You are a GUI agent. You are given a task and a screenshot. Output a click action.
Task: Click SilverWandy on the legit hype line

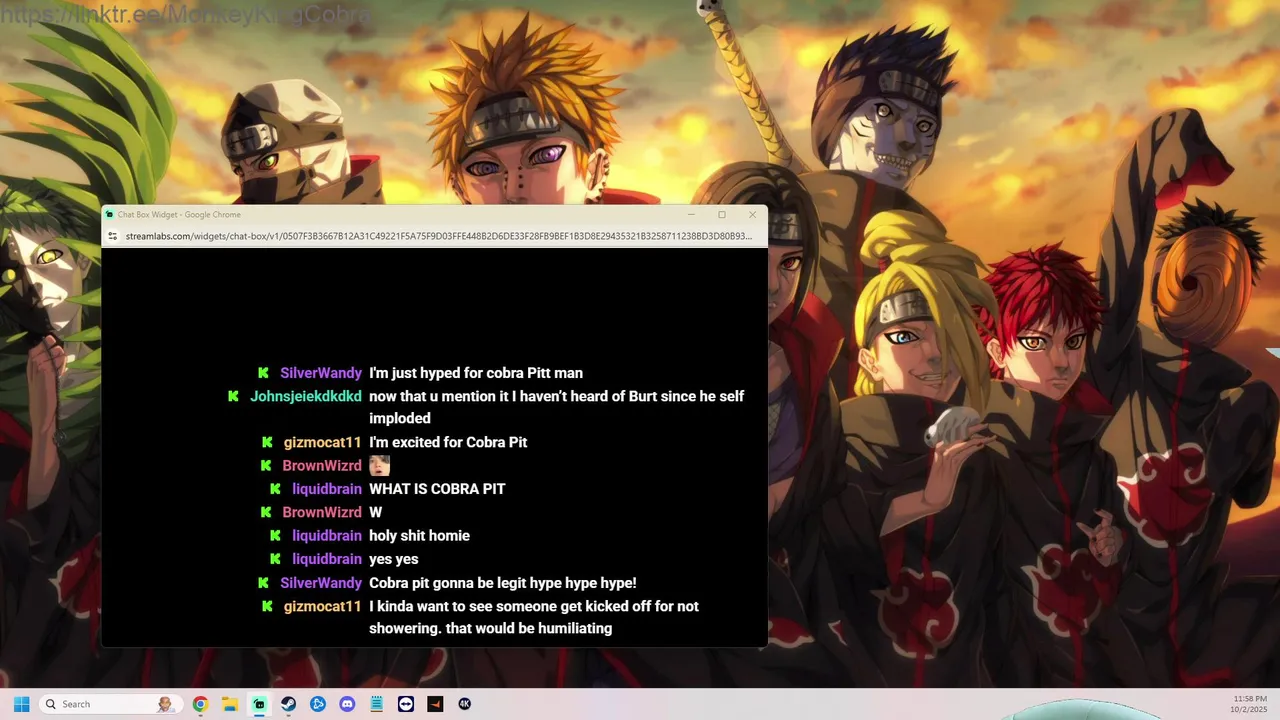click(321, 583)
